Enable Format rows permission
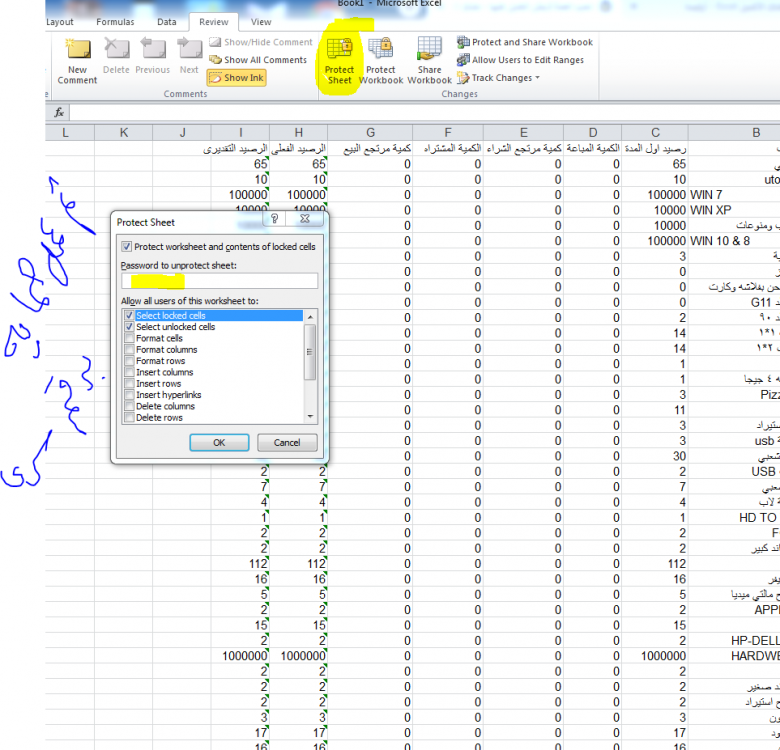 click(129, 361)
